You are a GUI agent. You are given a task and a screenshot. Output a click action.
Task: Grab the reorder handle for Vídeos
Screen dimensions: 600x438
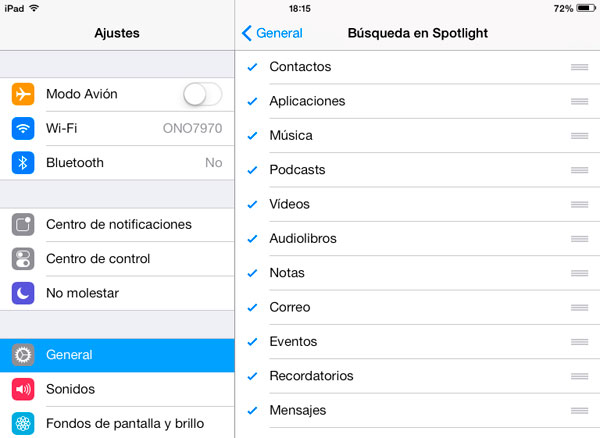tap(579, 204)
